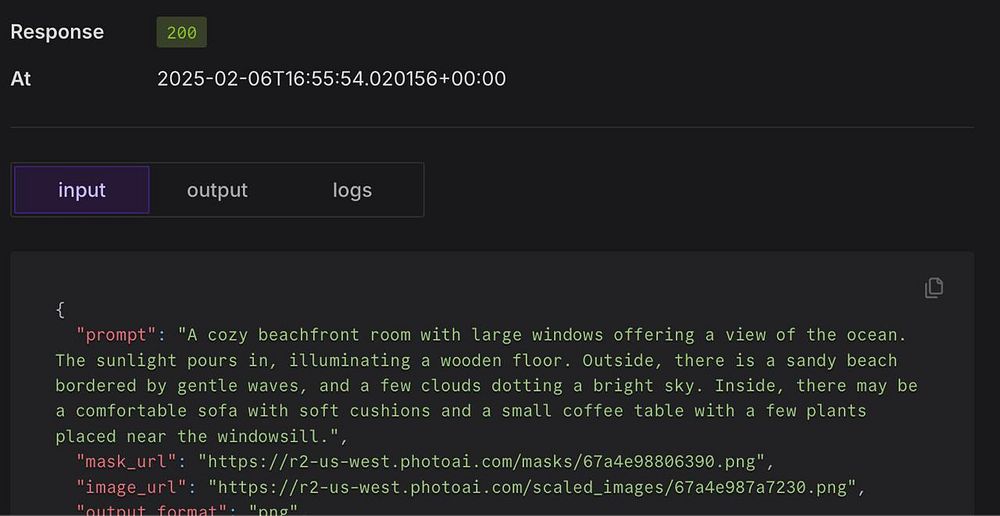1000x516 pixels.
Task: Click the opening curly brace
Action: click(60, 309)
